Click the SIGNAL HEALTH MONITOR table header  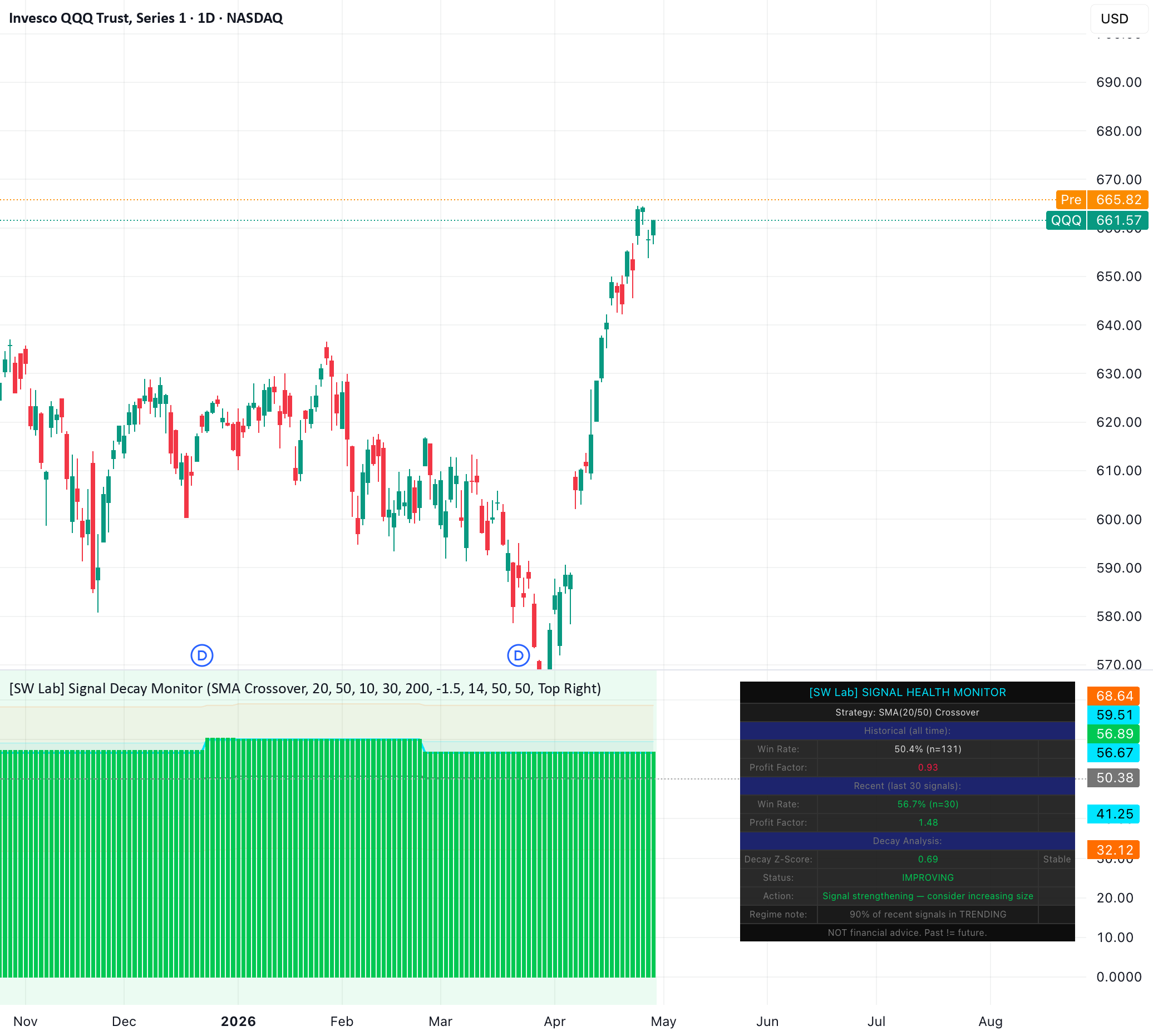907,692
